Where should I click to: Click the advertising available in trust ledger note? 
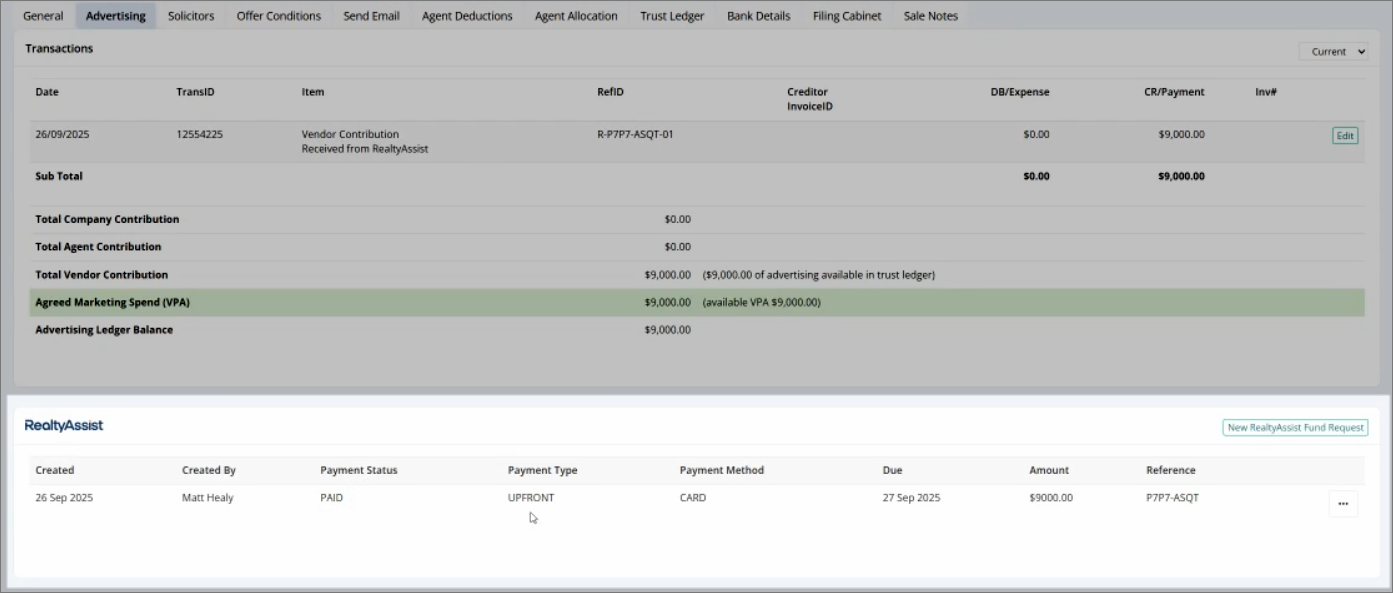[818, 274]
